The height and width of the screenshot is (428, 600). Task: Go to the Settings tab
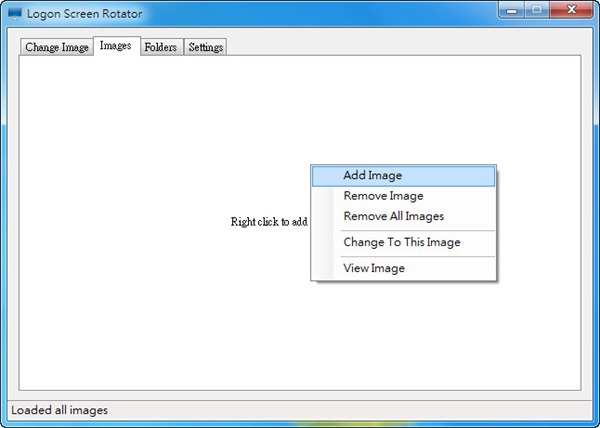(205, 47)
